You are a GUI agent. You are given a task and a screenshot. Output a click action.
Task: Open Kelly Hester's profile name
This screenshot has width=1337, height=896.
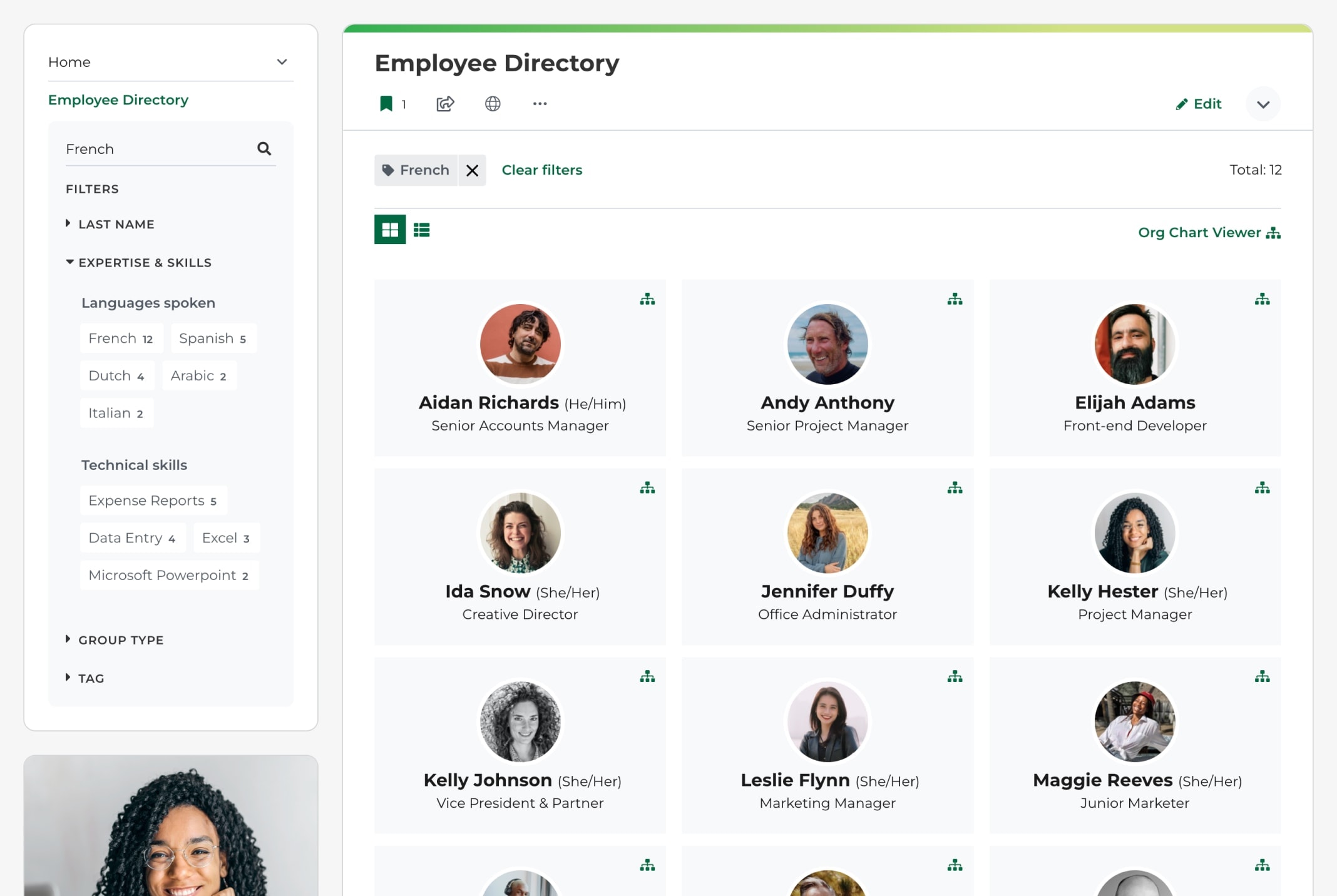tap(1103, 591)
